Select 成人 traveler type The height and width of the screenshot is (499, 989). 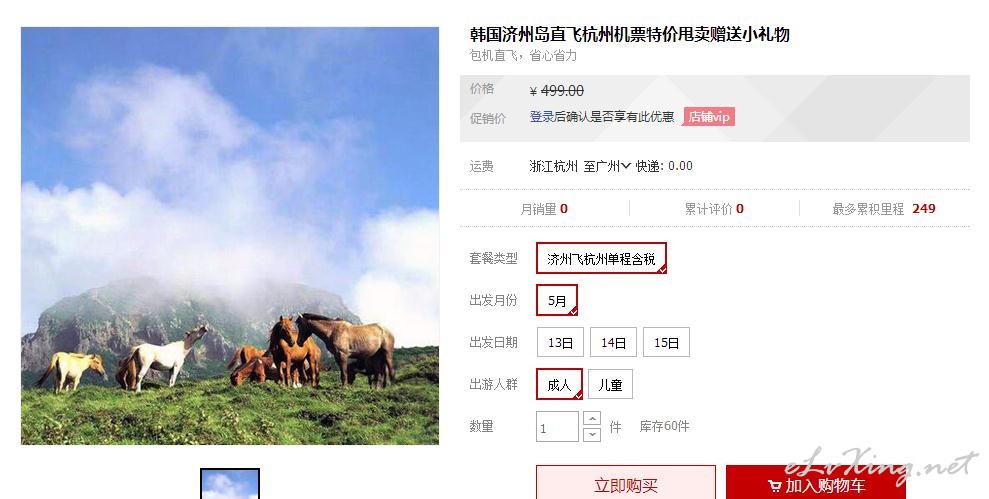pos(559,384)
